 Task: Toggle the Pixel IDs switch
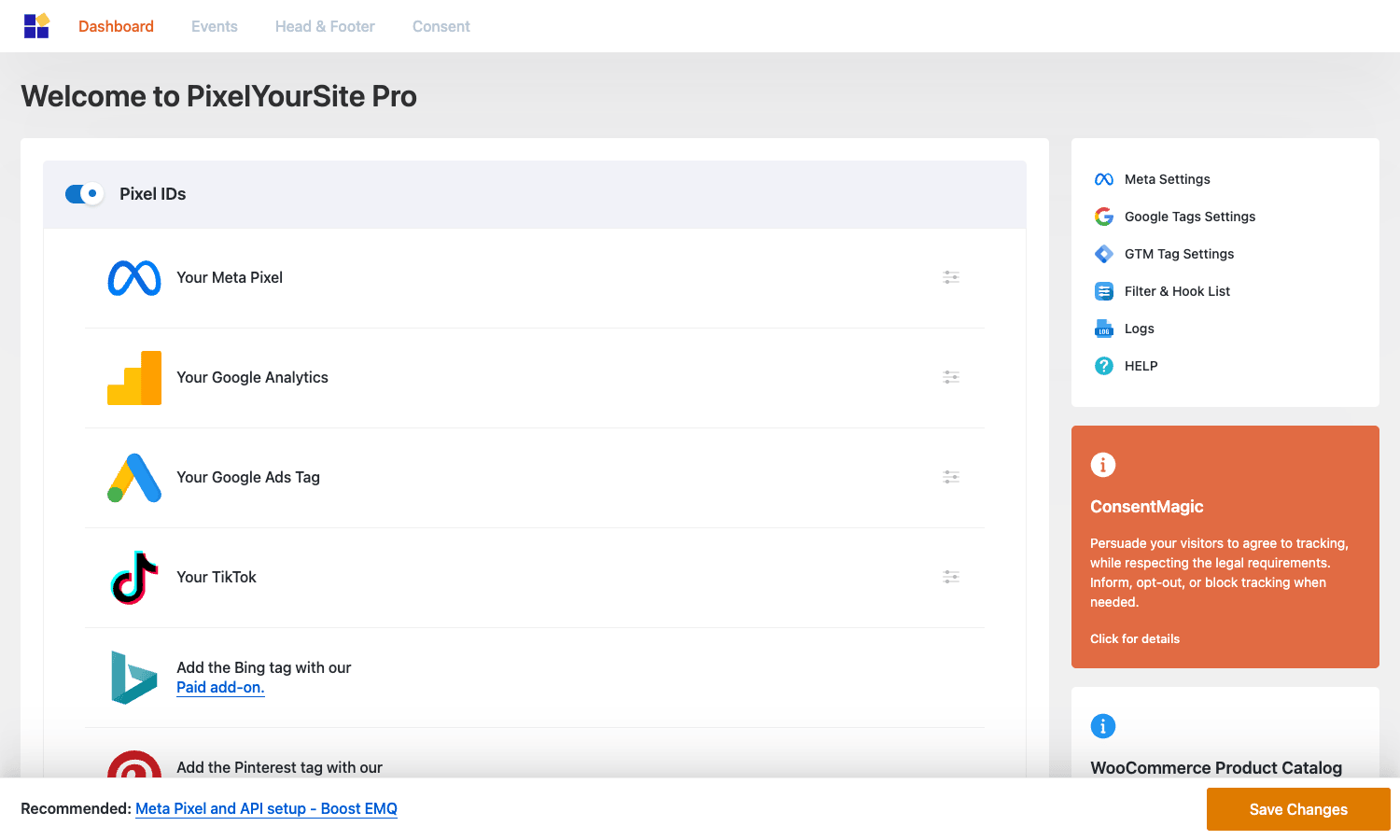point(84,194)
